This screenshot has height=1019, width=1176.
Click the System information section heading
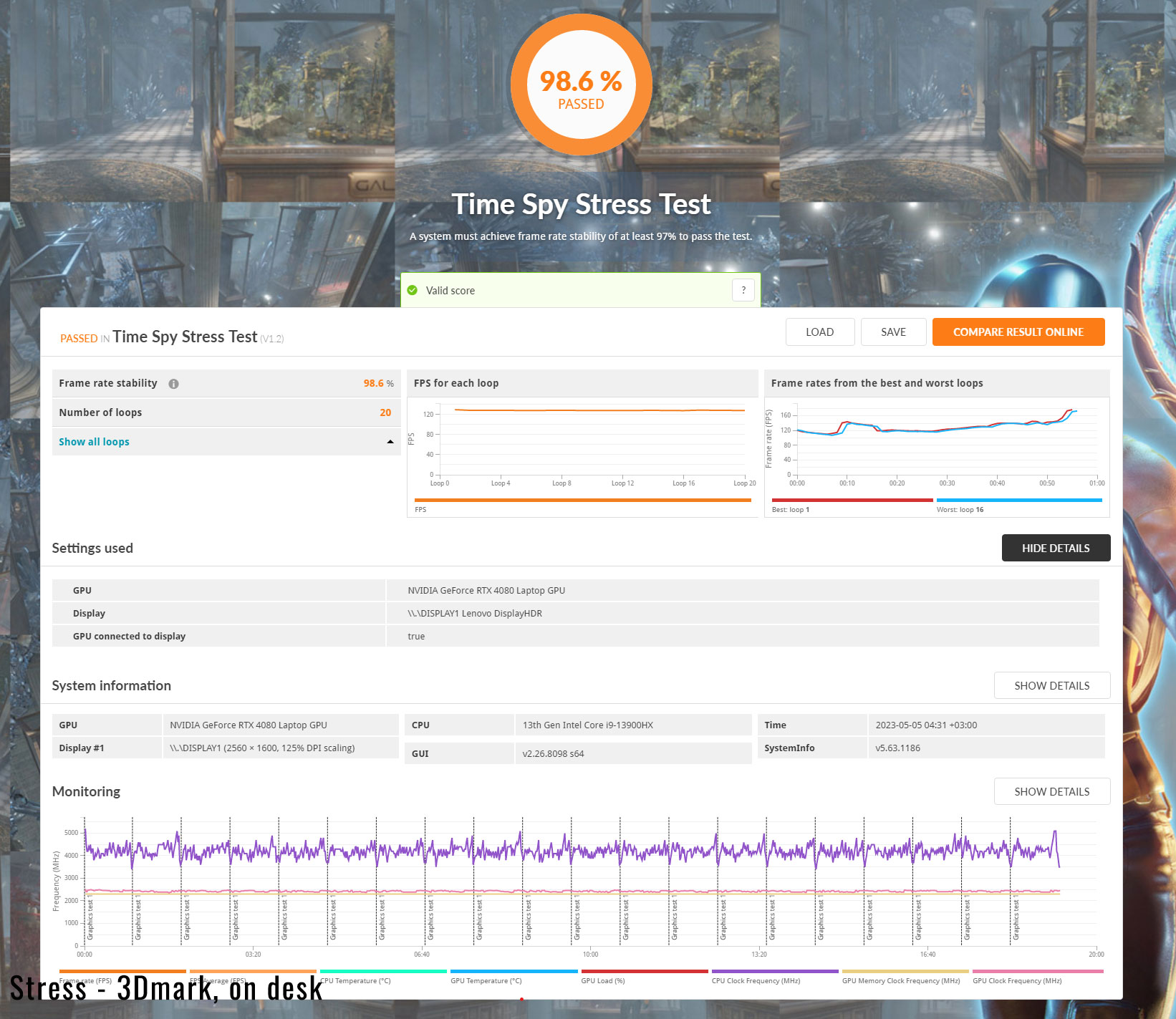tap(111, 685)
